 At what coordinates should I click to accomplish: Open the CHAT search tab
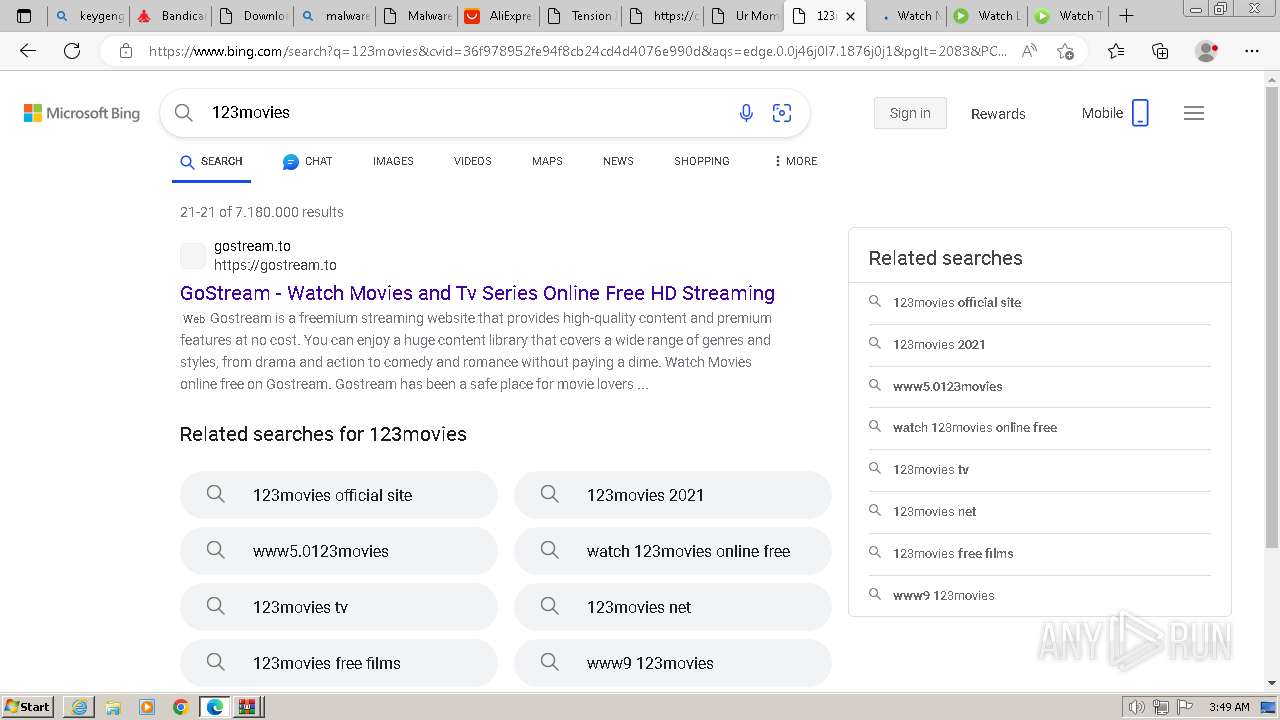click(x=308, y=161)
